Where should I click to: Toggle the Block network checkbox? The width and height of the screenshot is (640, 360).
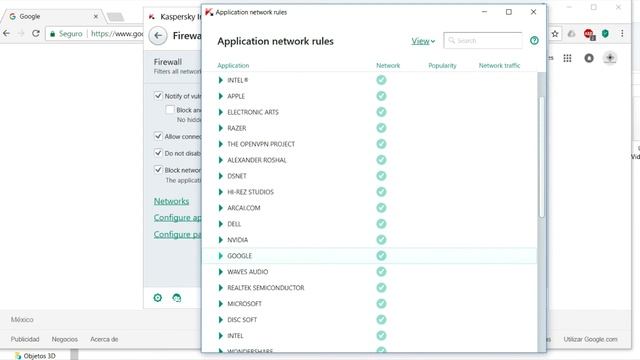point(158,169)
